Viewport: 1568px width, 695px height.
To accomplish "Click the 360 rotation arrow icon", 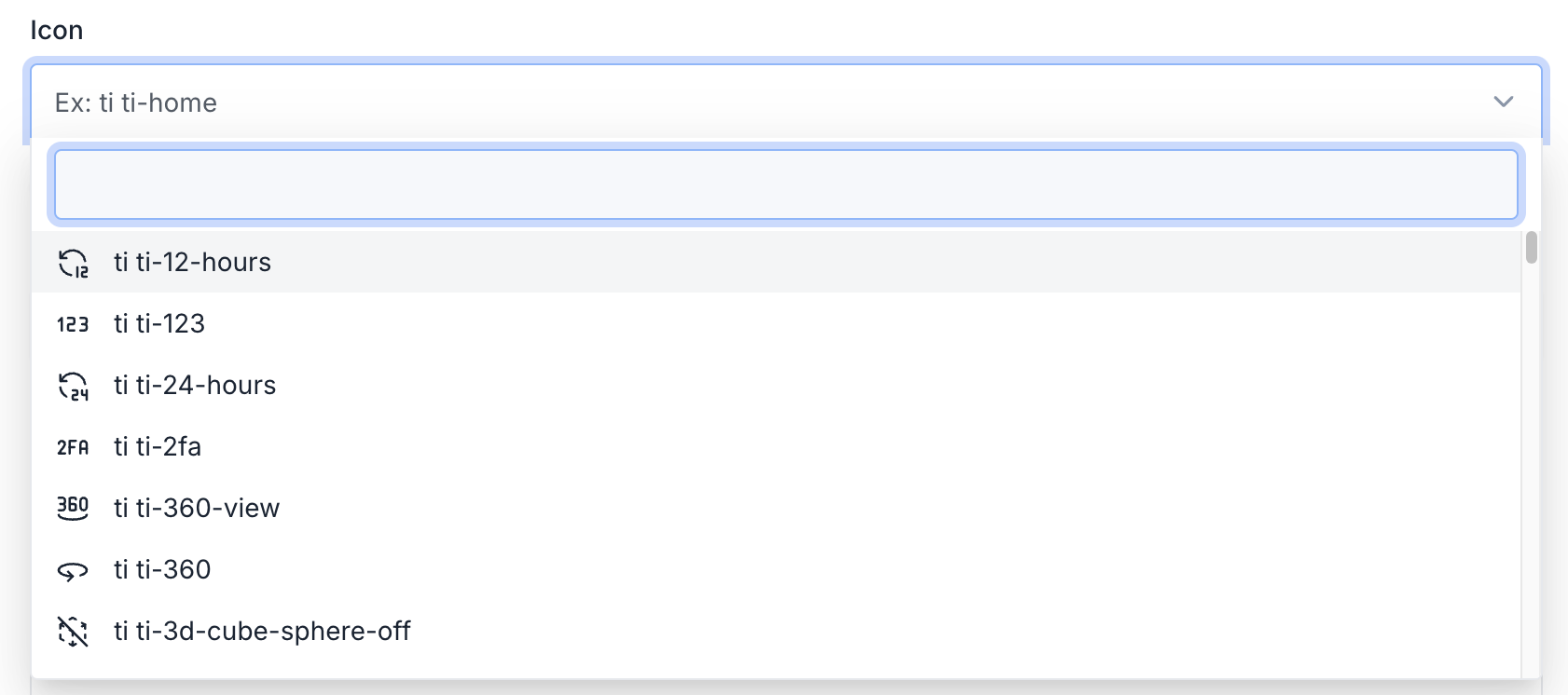I will [x=73, y=570].
